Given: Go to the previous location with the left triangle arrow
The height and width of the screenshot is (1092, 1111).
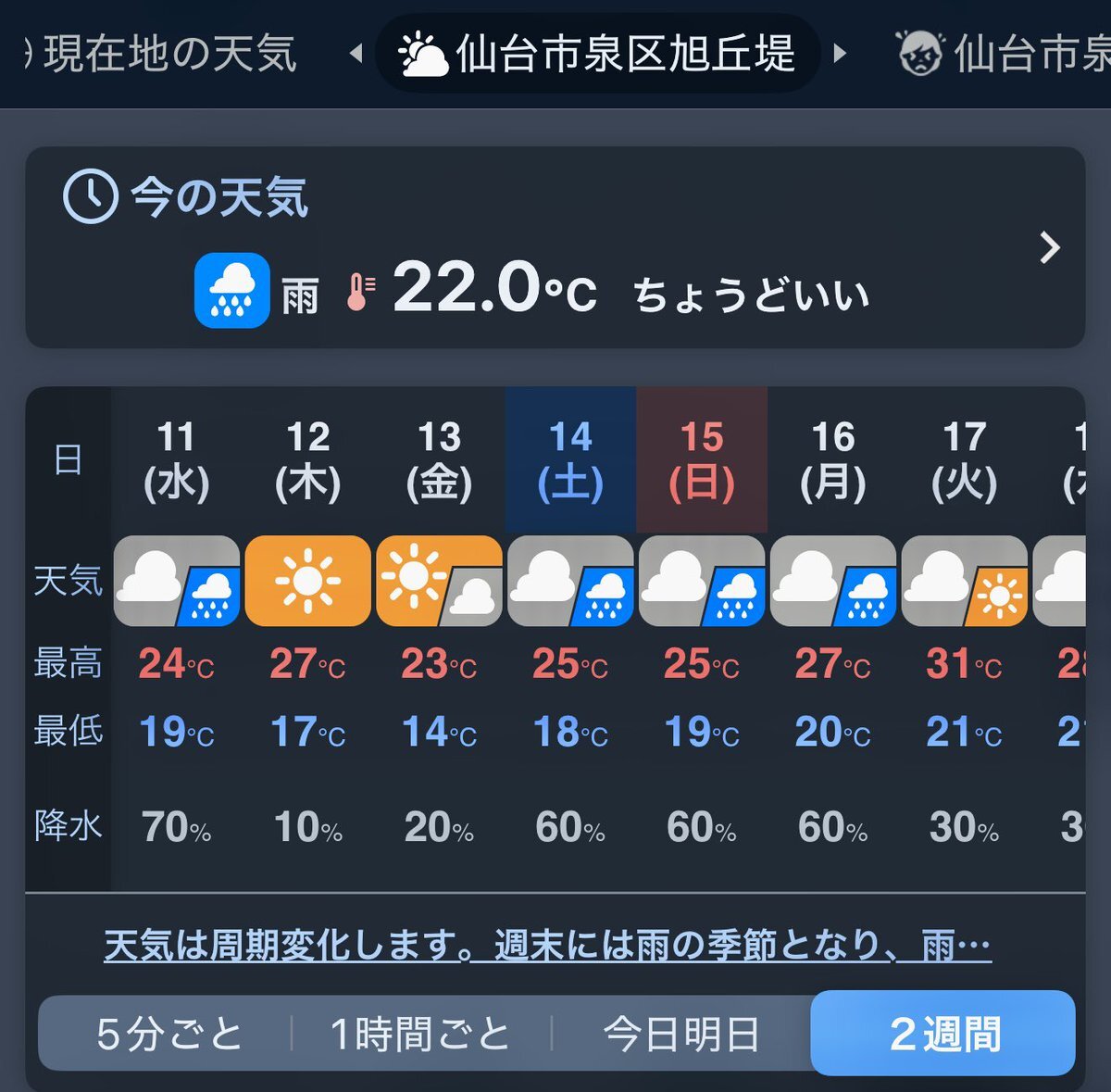Looking at the screenshot, I should (x=356, y=54).
